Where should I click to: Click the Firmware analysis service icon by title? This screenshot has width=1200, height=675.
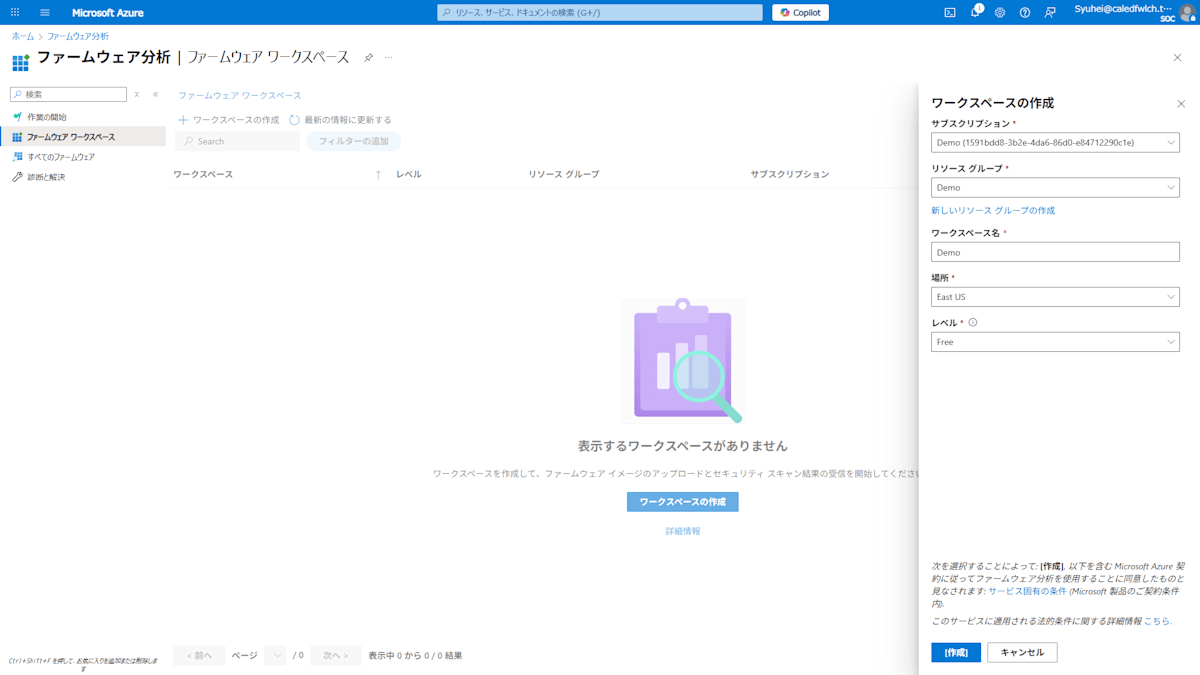point(20,62)
